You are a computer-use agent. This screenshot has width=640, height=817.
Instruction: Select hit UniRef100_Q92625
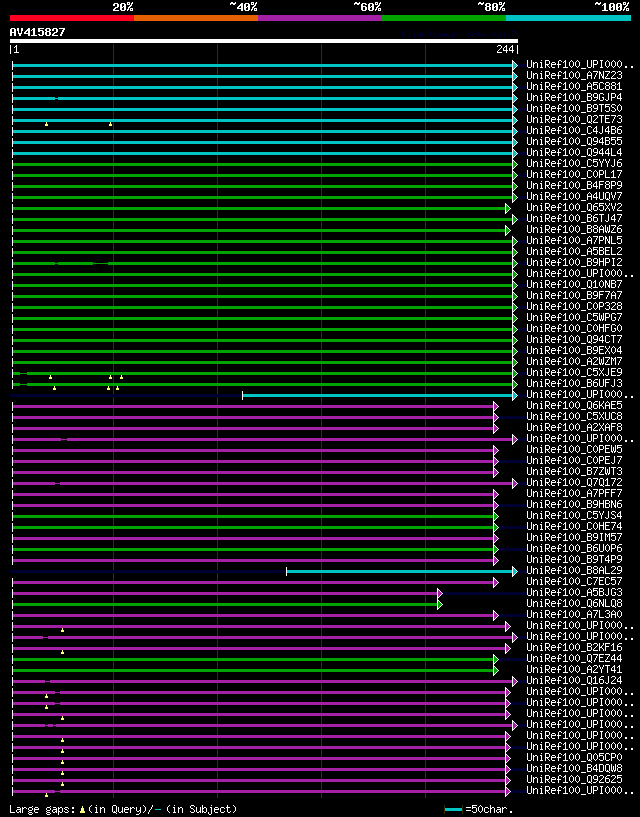click(x=574, y=779)
